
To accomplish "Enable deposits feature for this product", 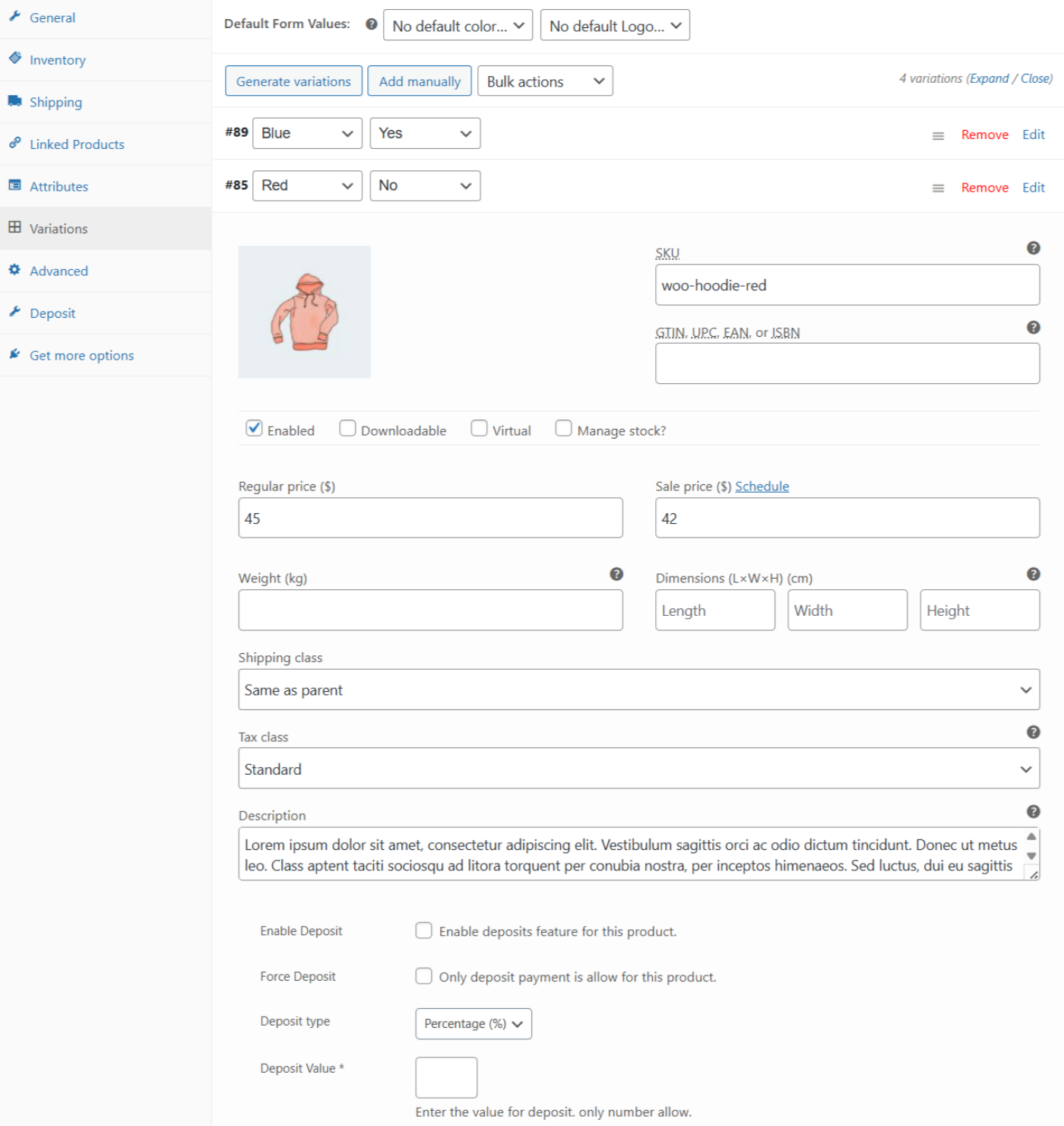I will 423,929.
